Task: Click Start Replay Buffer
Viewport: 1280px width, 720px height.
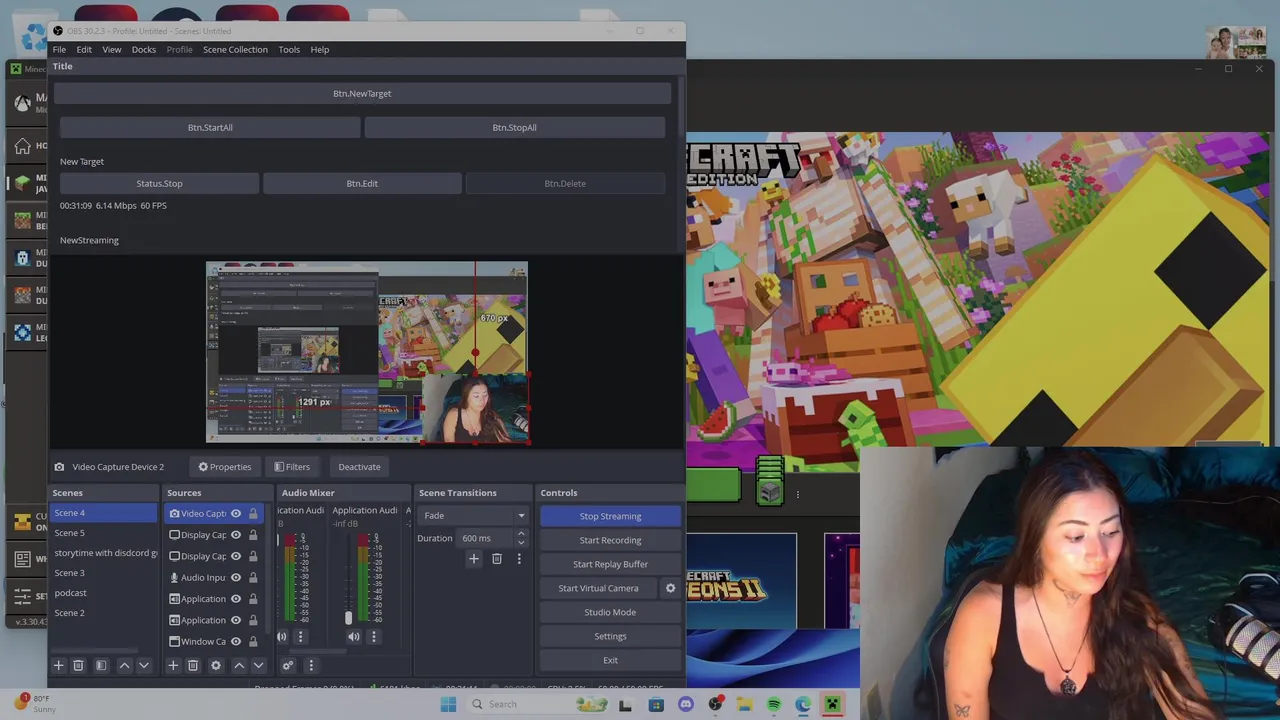Action: [x=610, y=564]
